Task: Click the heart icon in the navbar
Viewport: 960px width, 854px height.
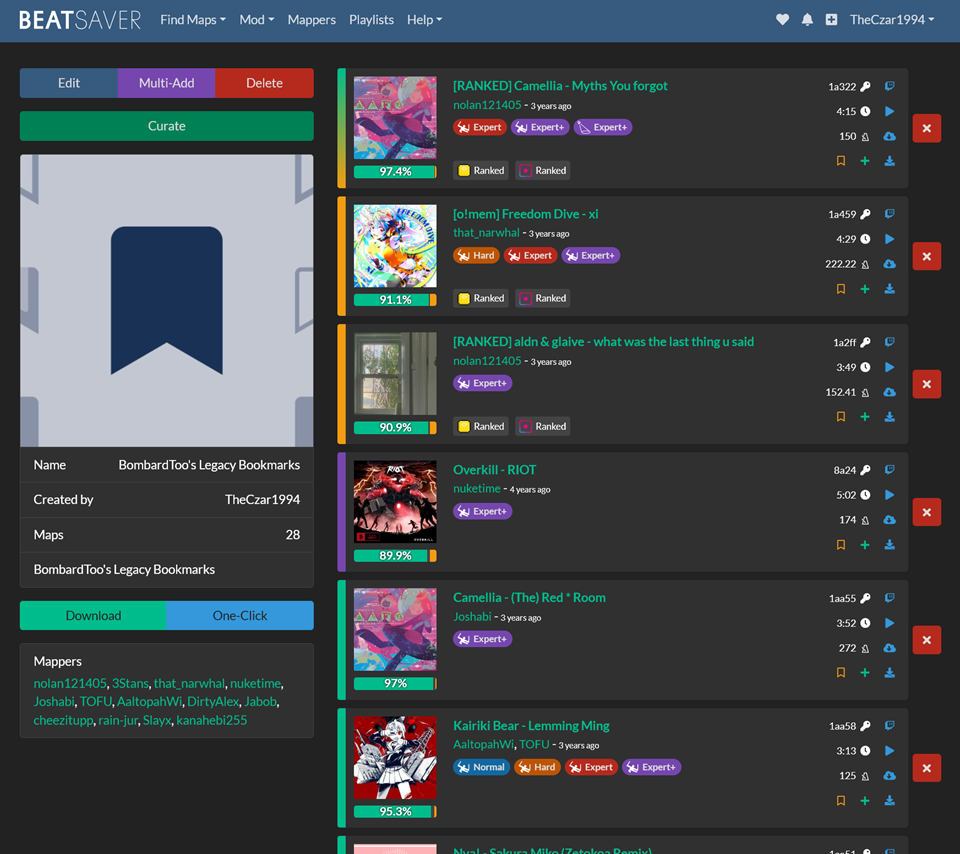Action: click(783, 20)
